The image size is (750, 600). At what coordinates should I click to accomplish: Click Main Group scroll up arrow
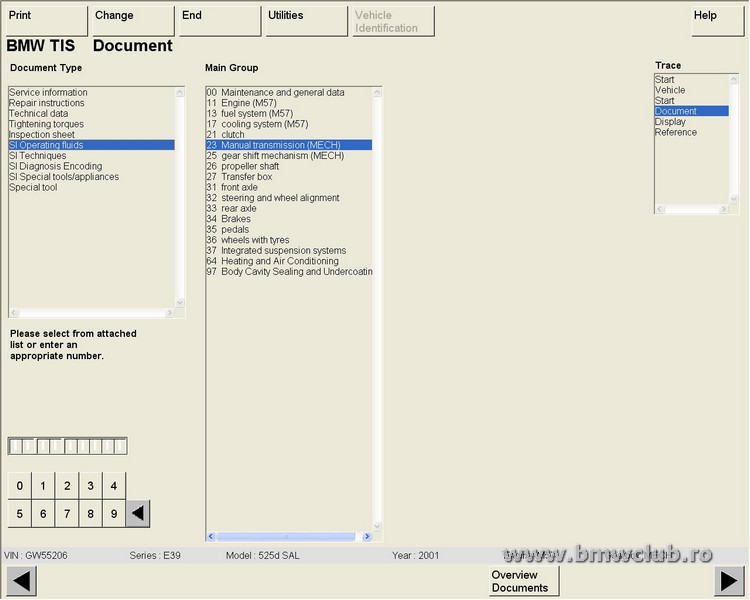[x=377, y=92]
